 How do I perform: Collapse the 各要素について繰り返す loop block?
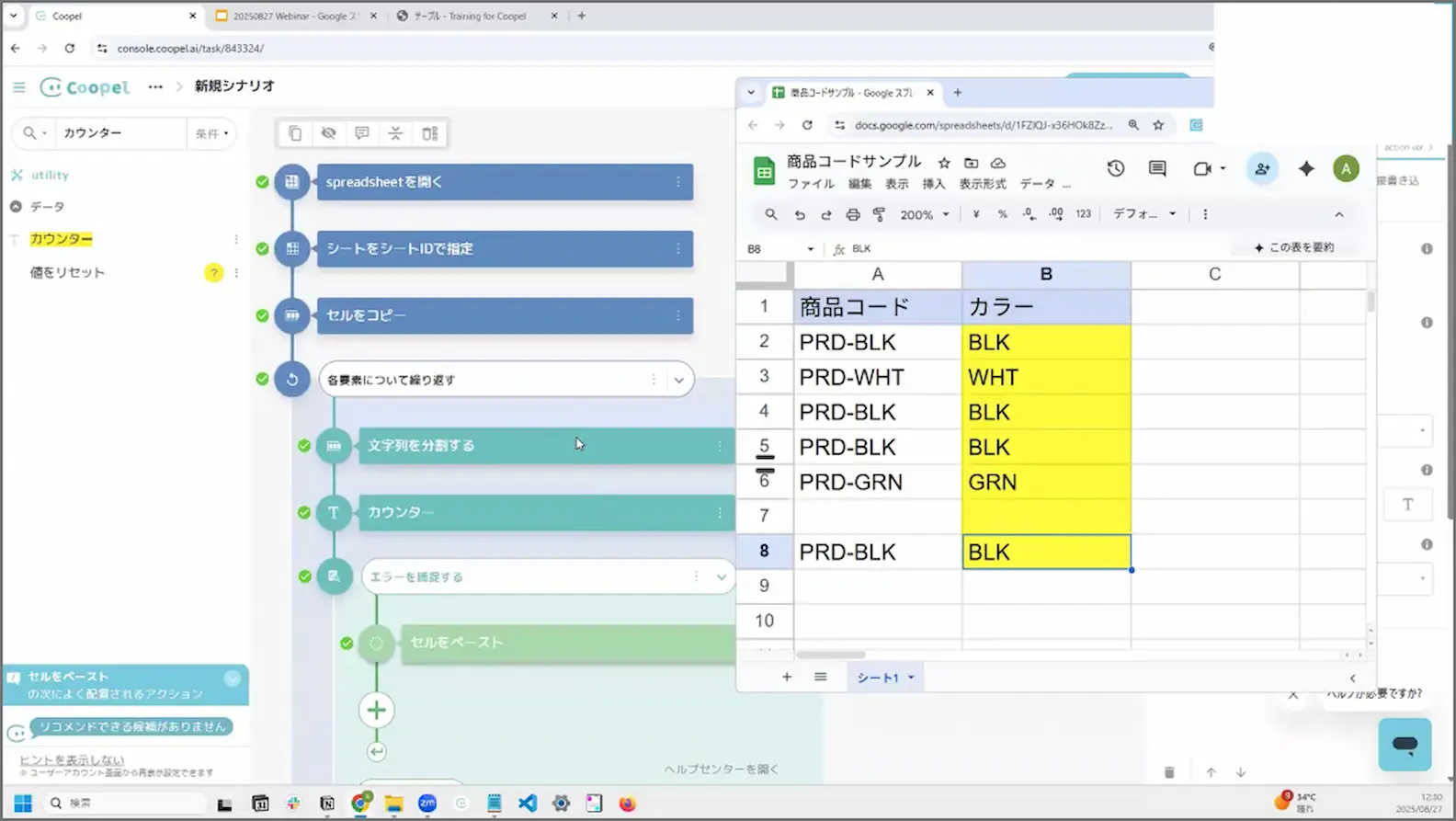(678, 380)
